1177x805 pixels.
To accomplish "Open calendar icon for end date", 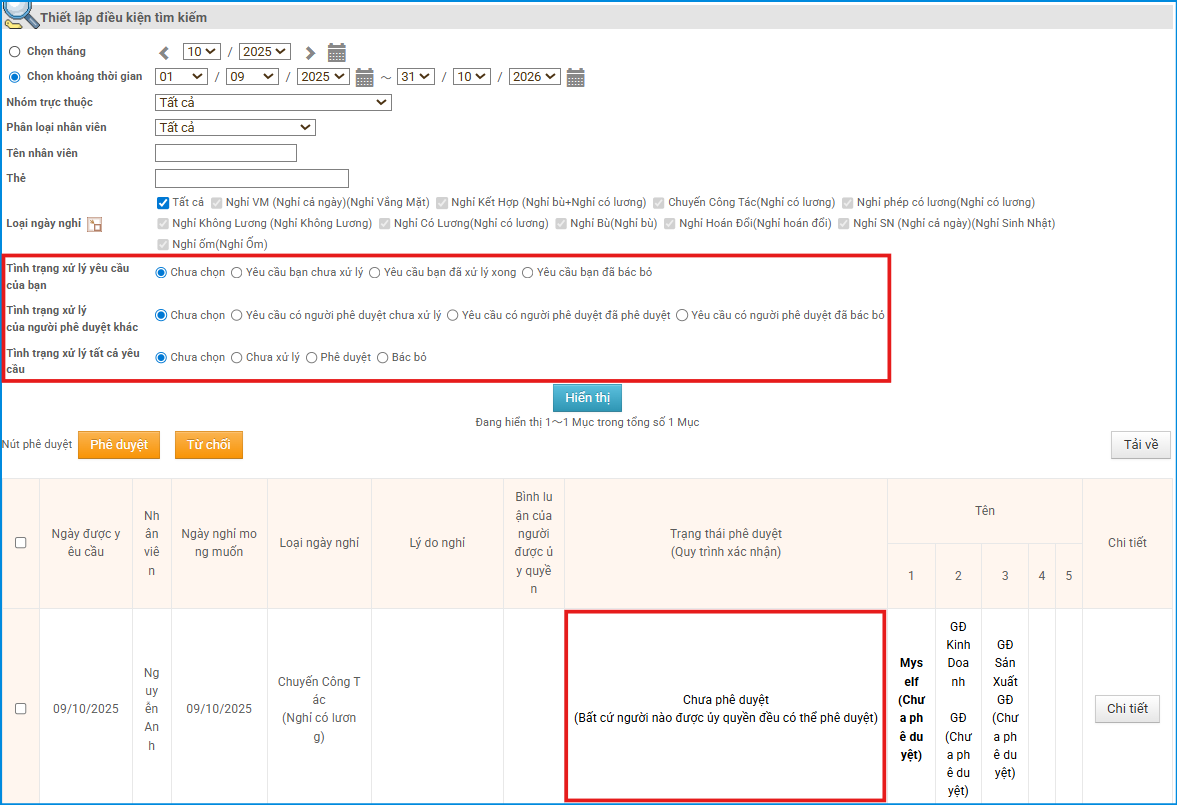I will (575, 78).
